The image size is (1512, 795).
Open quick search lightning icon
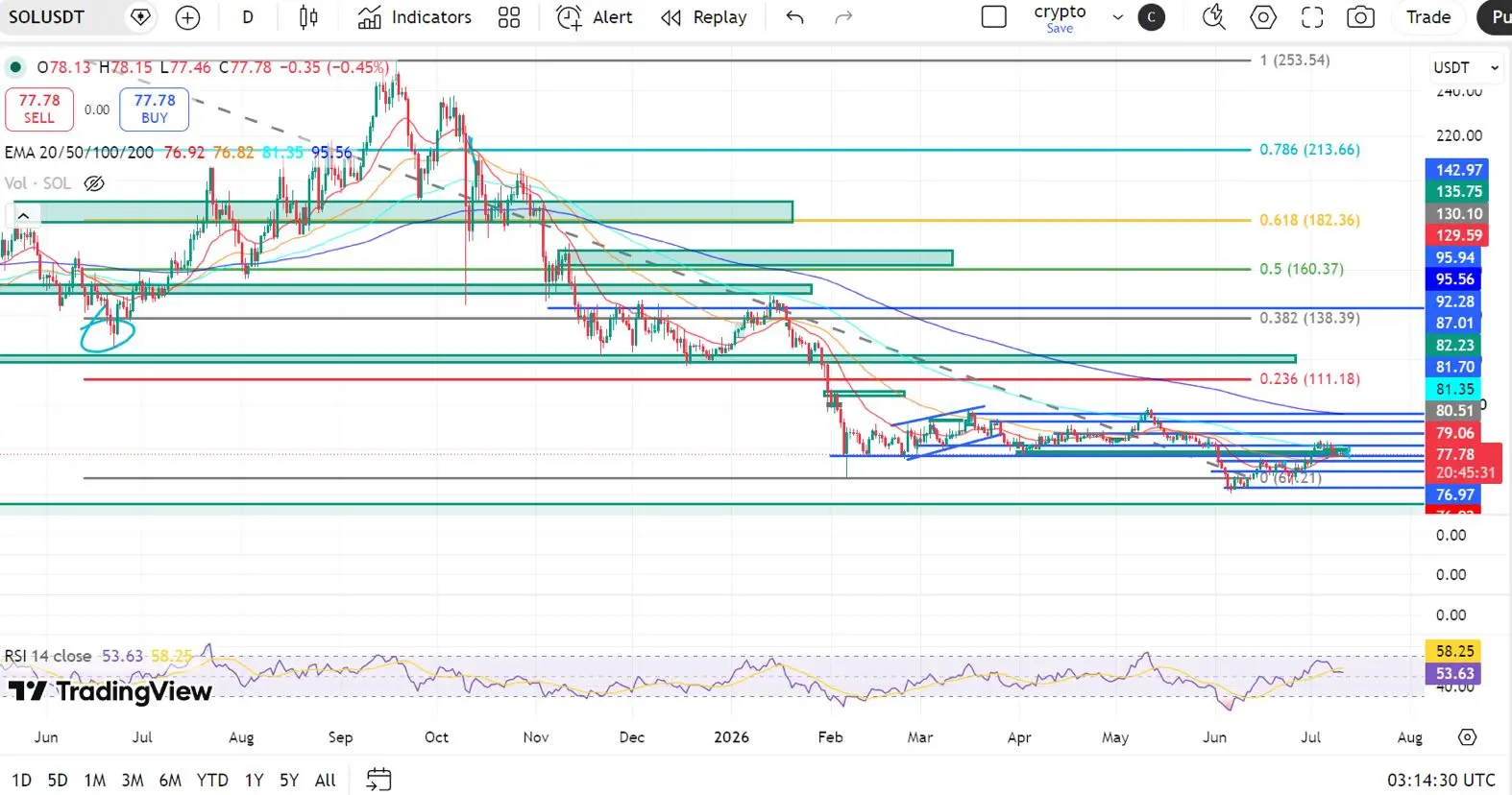pos(1213,17)
